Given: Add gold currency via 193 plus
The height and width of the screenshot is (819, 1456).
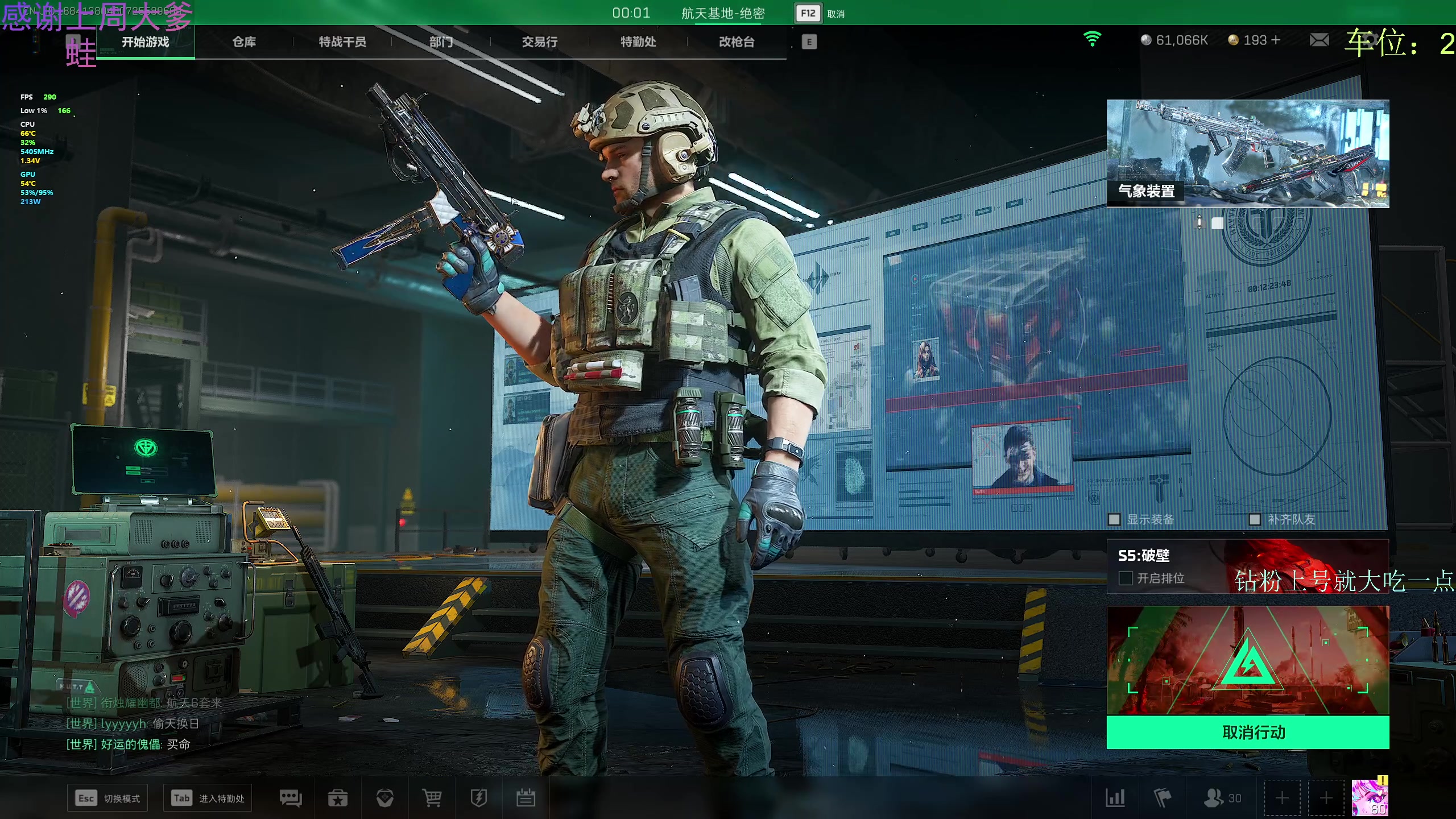Looking at the screenshot, I should 1275,40.
